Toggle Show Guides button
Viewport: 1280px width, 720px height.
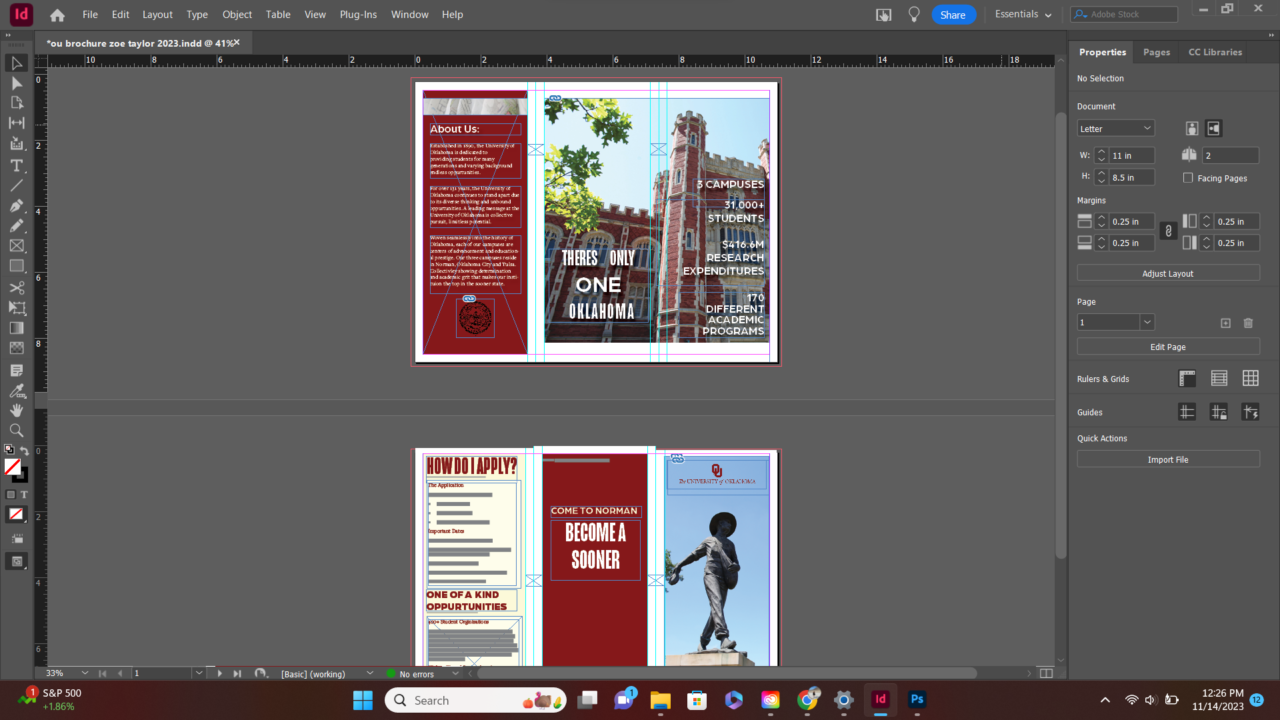point(1187,411)
